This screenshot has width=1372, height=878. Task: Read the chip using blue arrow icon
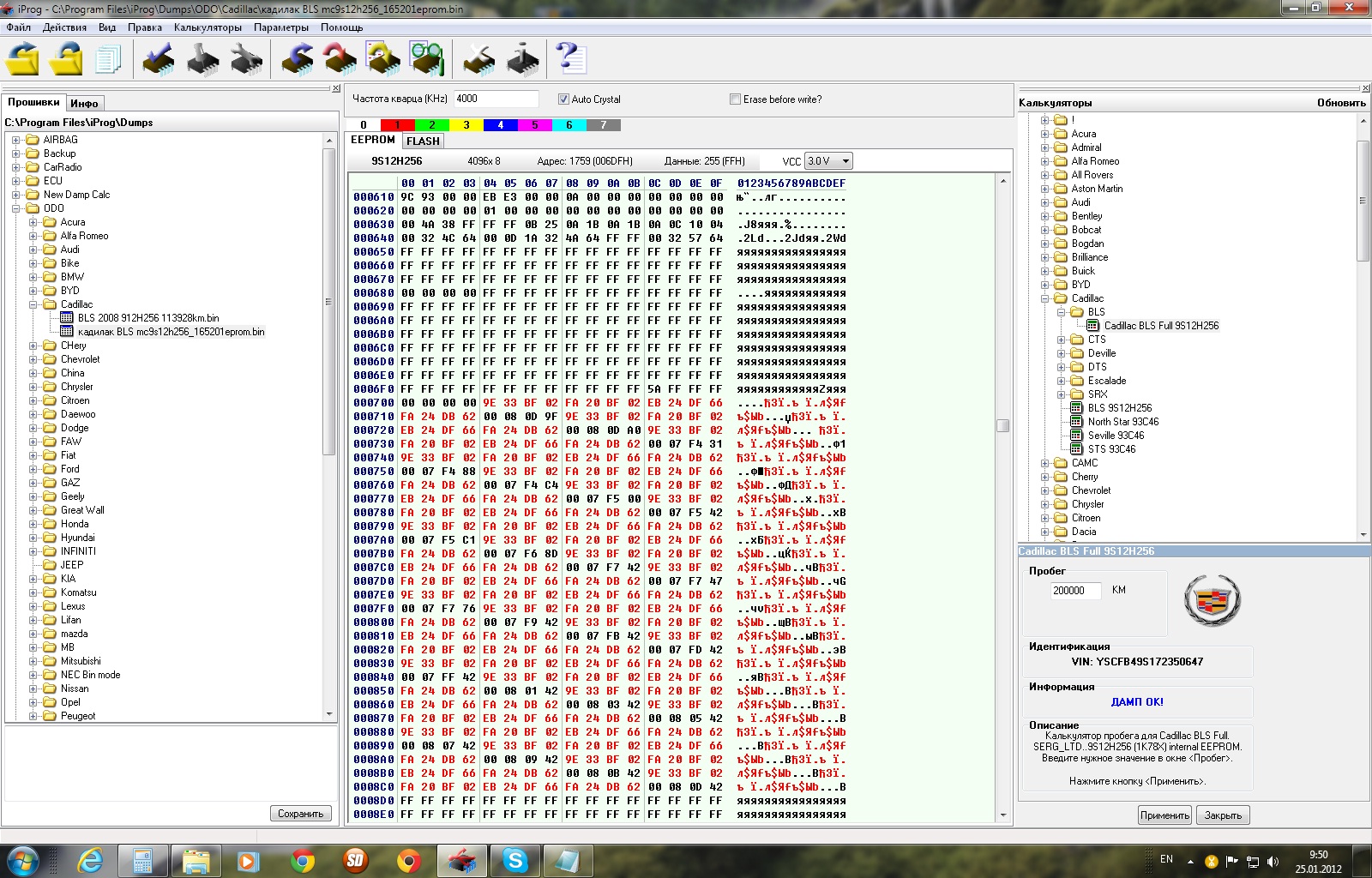click(x=298, y=58)
